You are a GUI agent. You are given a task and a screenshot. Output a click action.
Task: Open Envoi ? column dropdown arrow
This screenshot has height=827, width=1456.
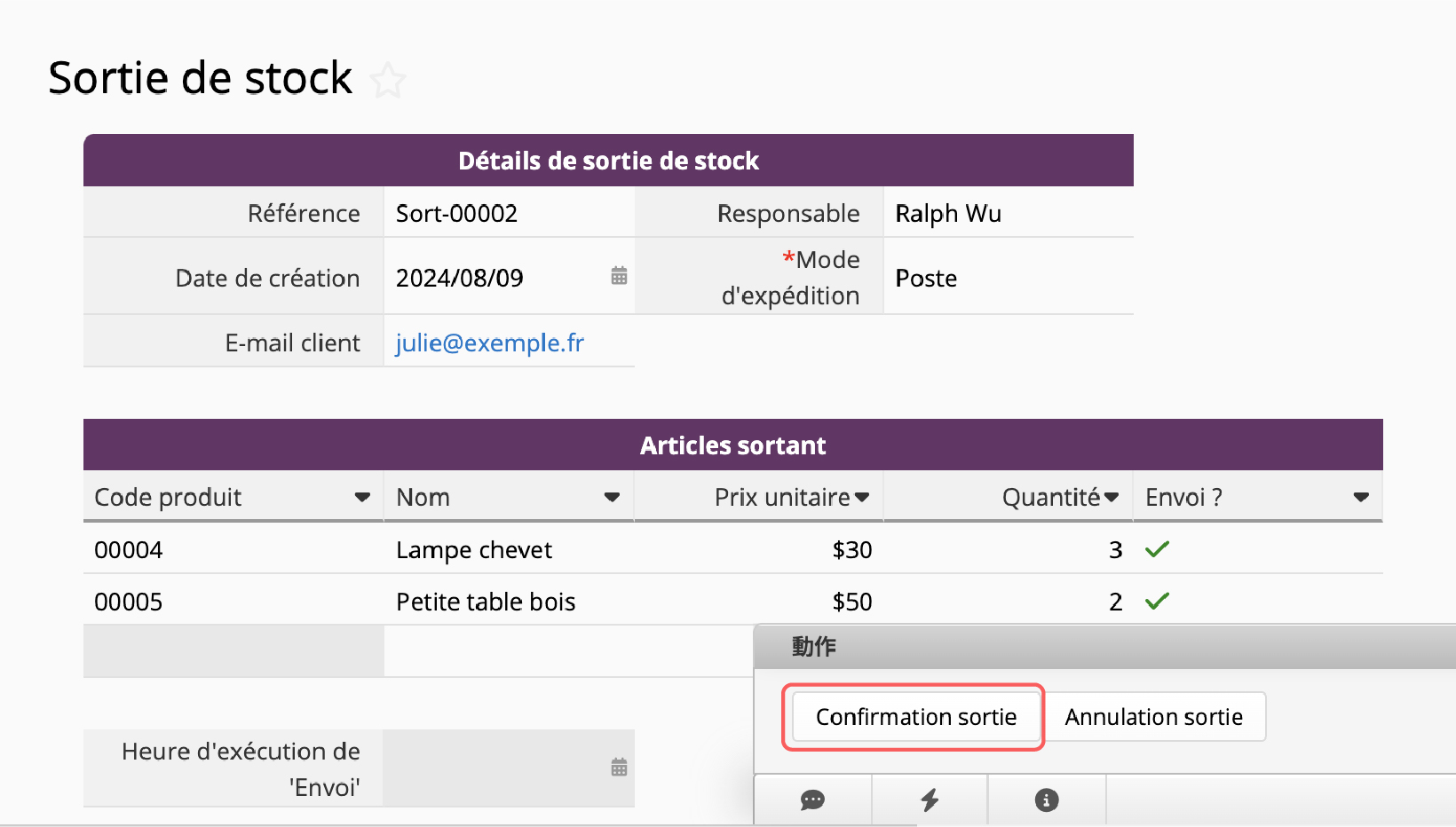(1361, 497)
